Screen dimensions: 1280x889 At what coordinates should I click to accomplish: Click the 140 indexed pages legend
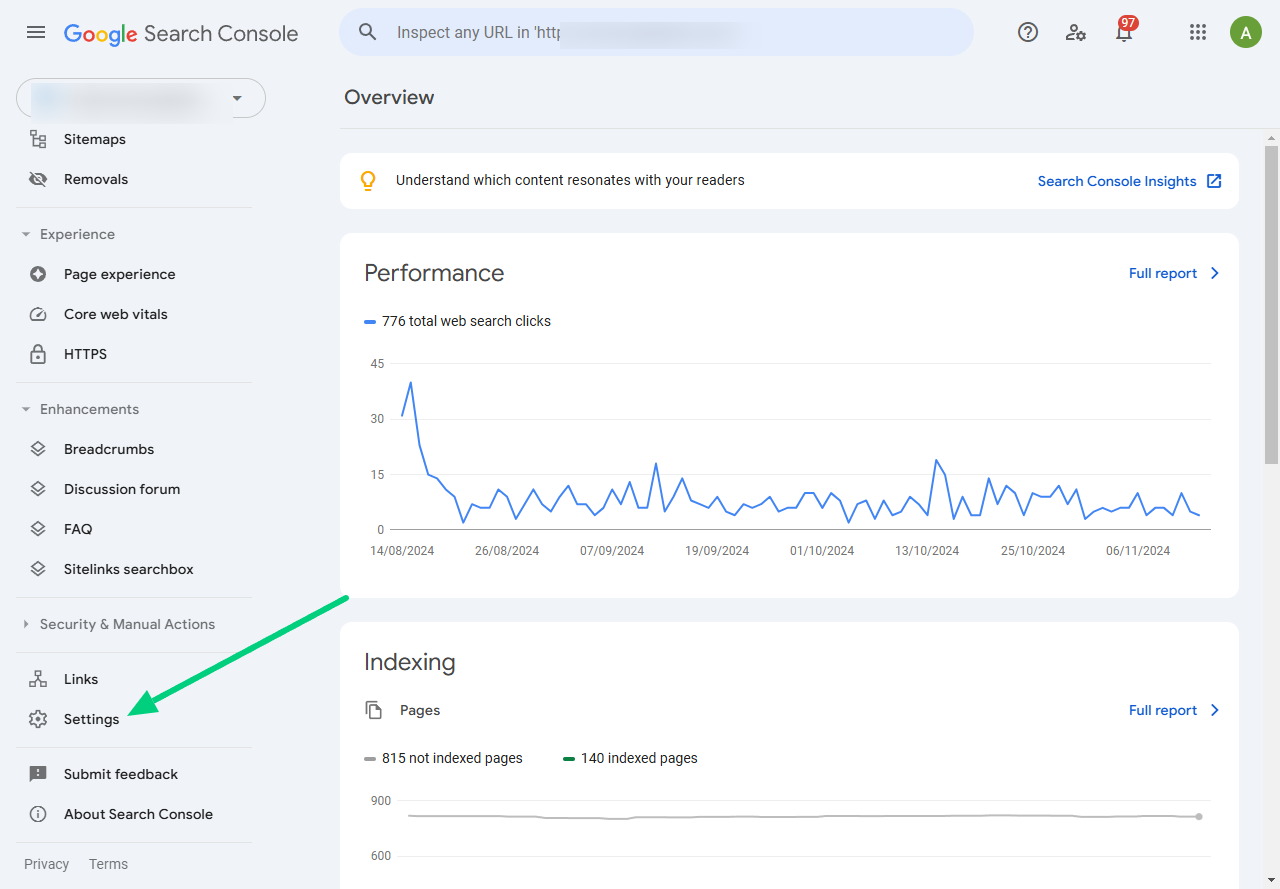click(630, 758)
